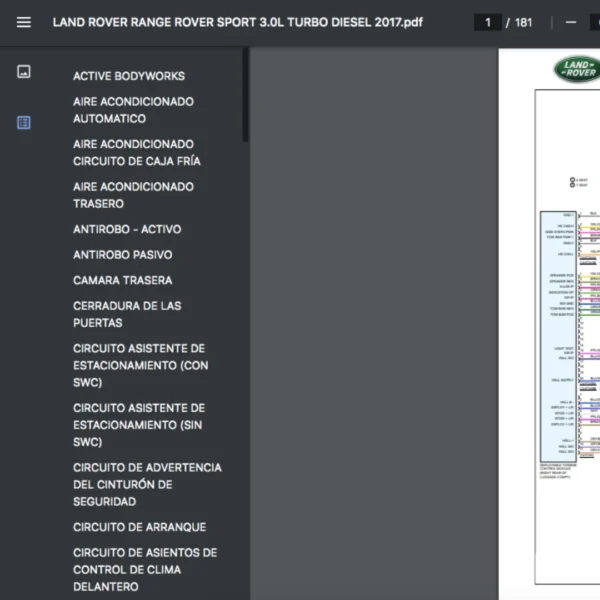Select CIRCUITO DE ARRANQUE bookmark
The image size is (600, 600).
[x=139, y=527]
